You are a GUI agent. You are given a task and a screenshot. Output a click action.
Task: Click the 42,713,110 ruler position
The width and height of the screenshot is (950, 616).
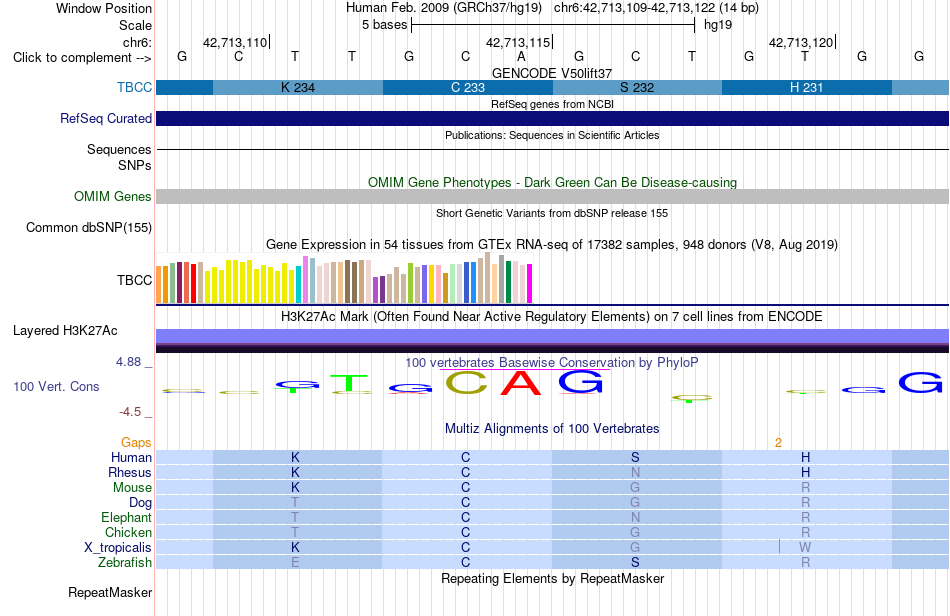click(x=235, y=42)
